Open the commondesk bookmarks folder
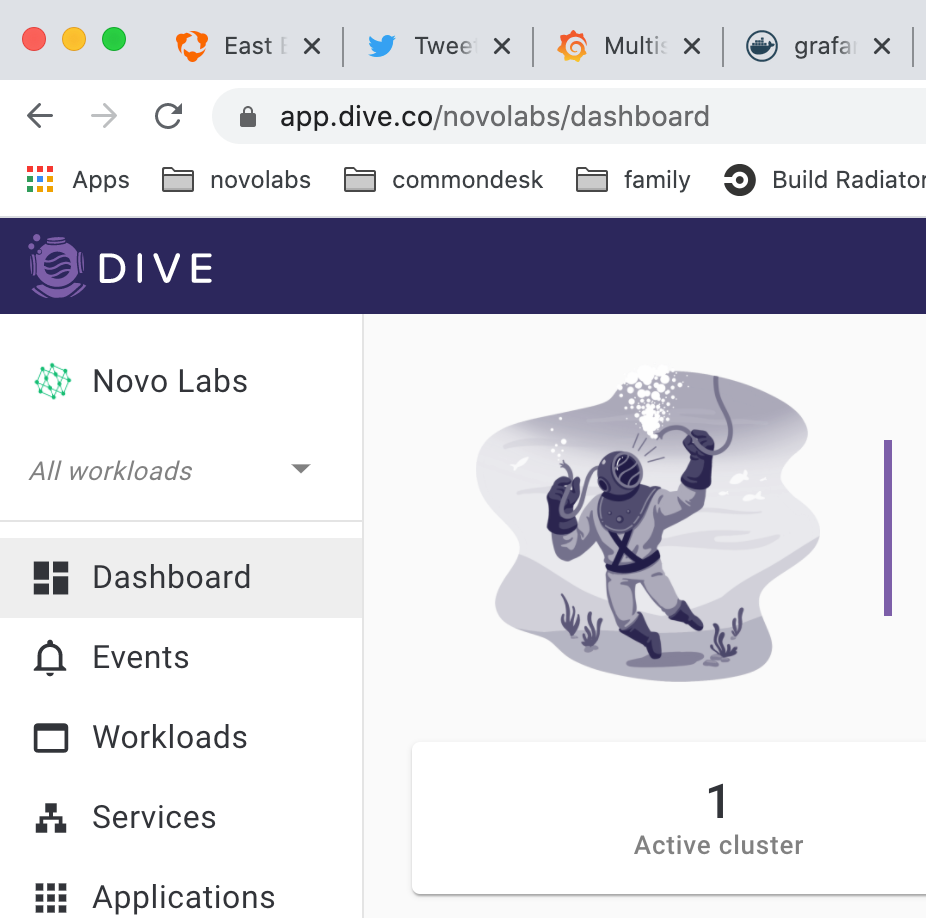The width and height of the screenshot is (926, 918). pyautogui.click(x=443, y=180)
